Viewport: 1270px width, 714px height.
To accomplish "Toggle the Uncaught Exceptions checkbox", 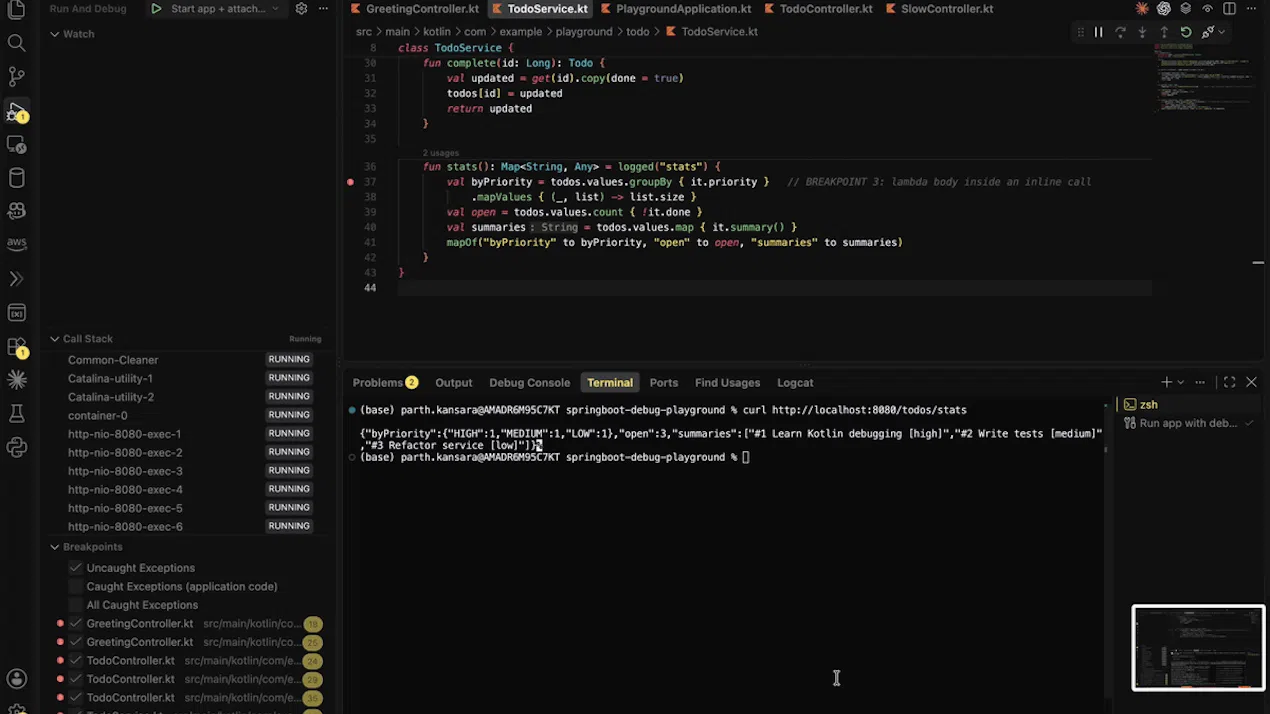I will [76, 568].
